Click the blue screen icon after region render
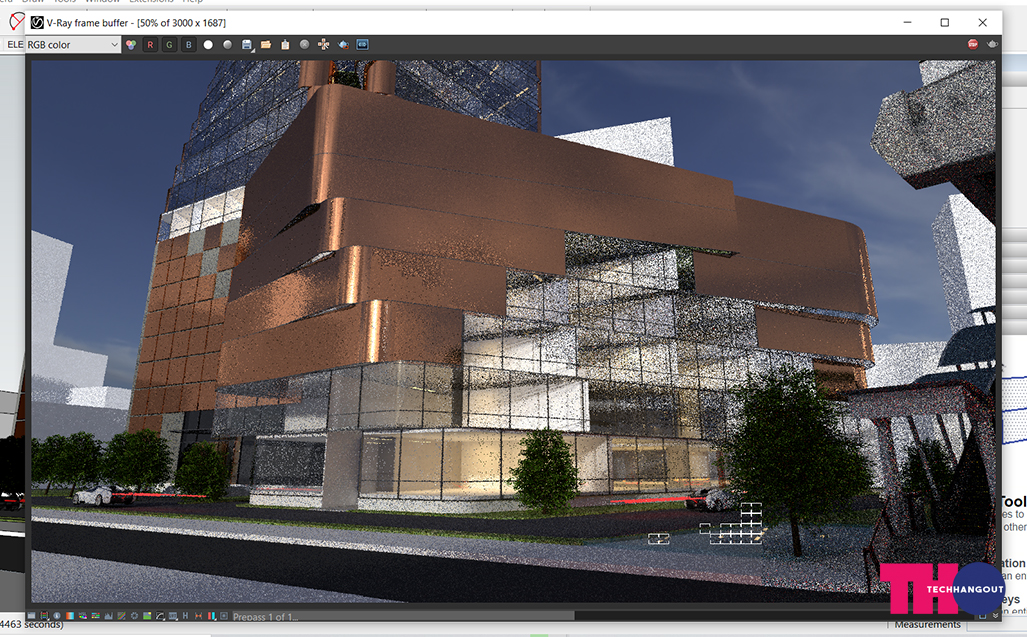 [x=362, y=45]
